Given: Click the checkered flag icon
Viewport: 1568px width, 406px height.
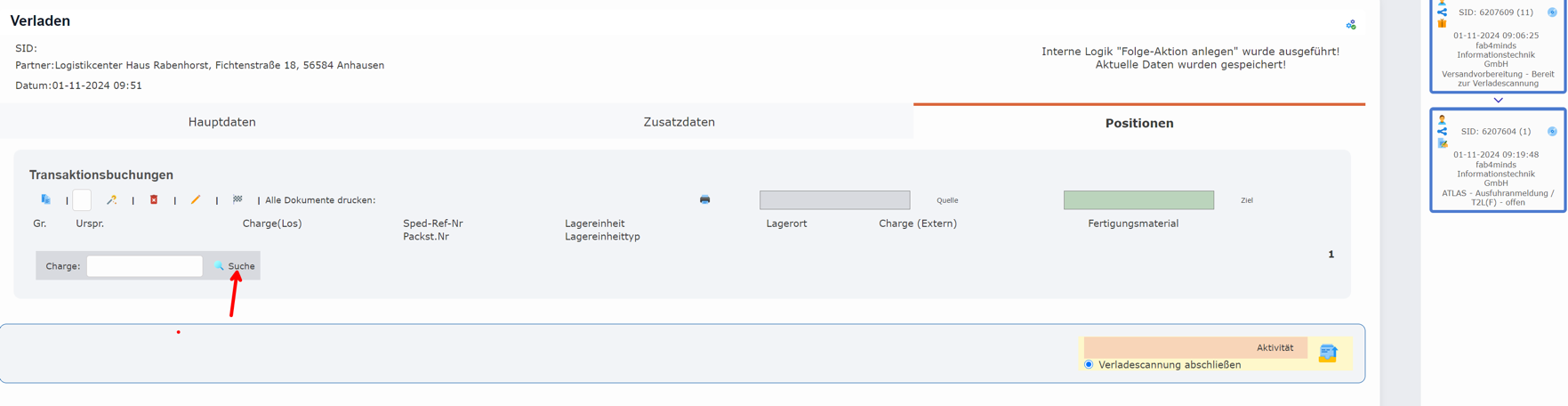Looking at the screenshot, I should (x=237, y=199).
